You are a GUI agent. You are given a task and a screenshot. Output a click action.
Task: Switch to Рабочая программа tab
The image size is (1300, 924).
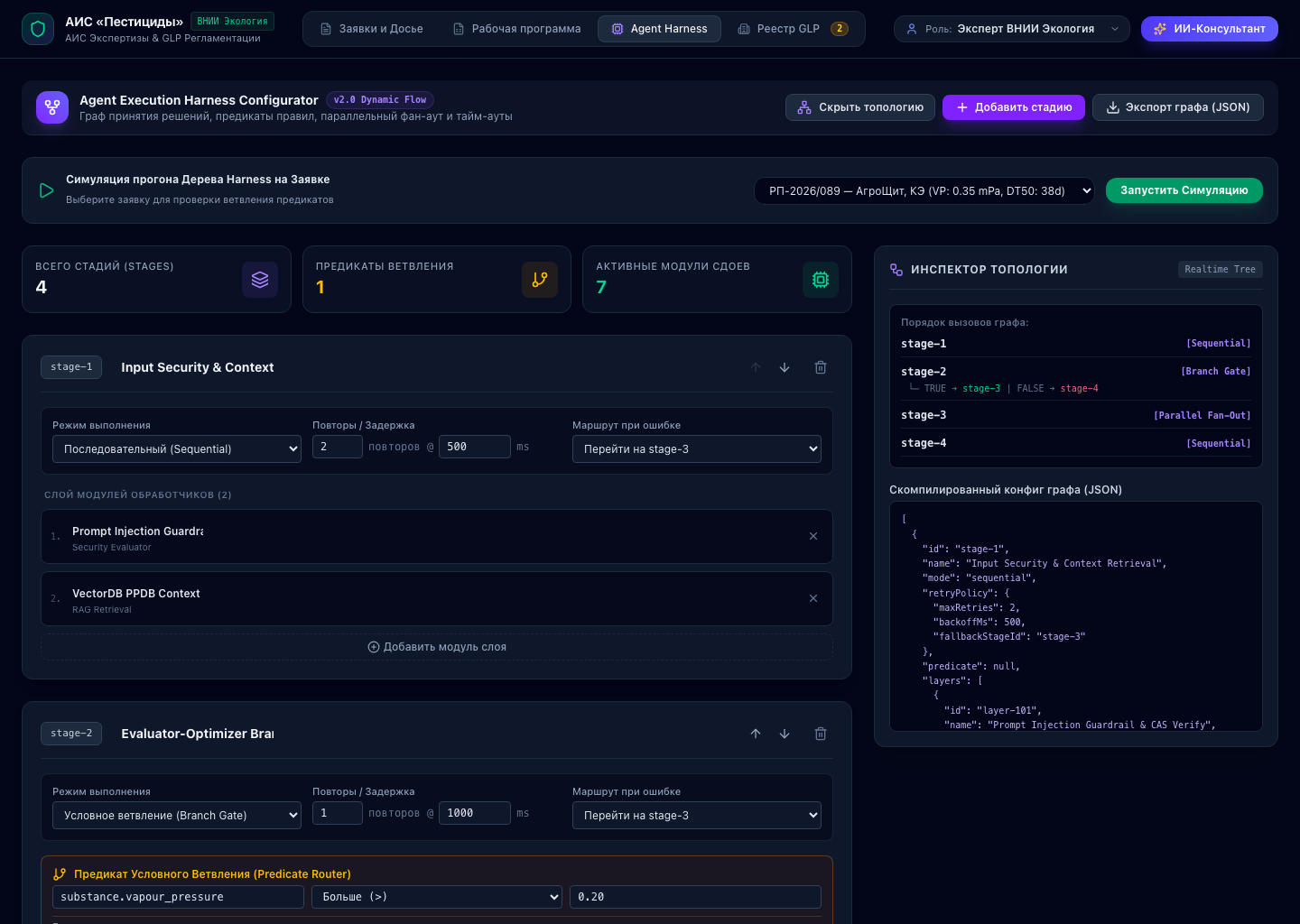pyautogui.click(x=517, y=29)
